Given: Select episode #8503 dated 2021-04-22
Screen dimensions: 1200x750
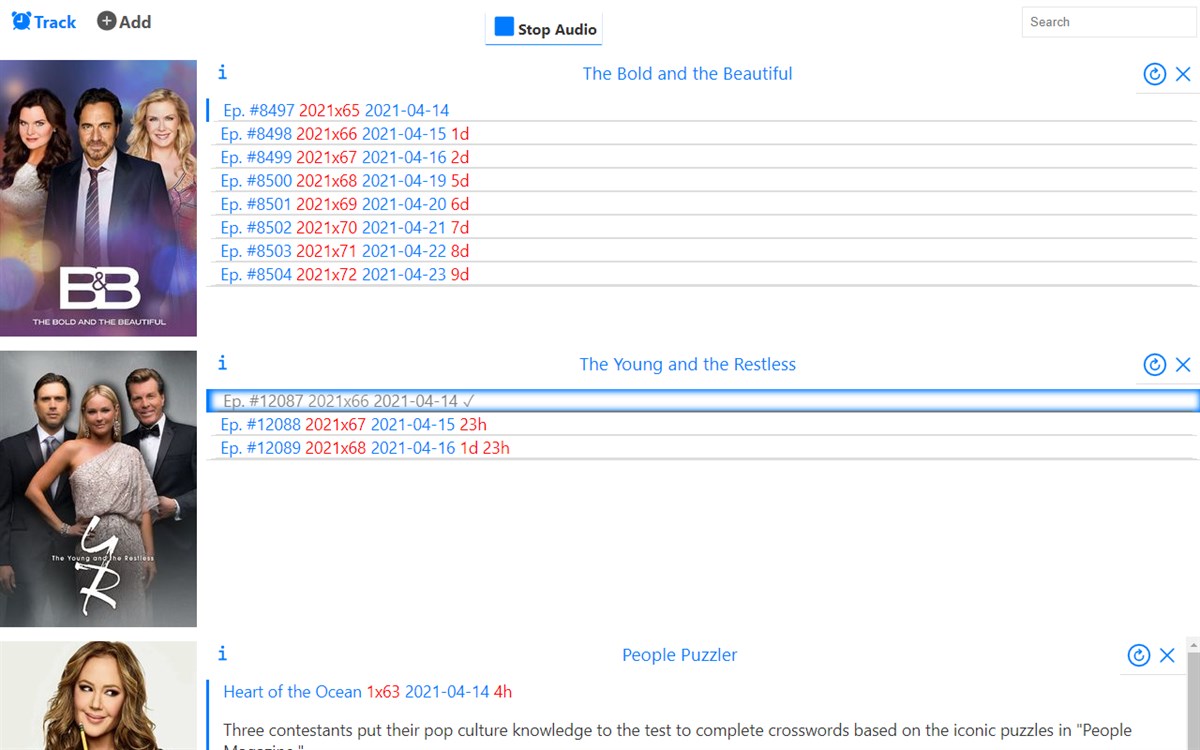Looking at the screenshot, I should pos(702,251).
